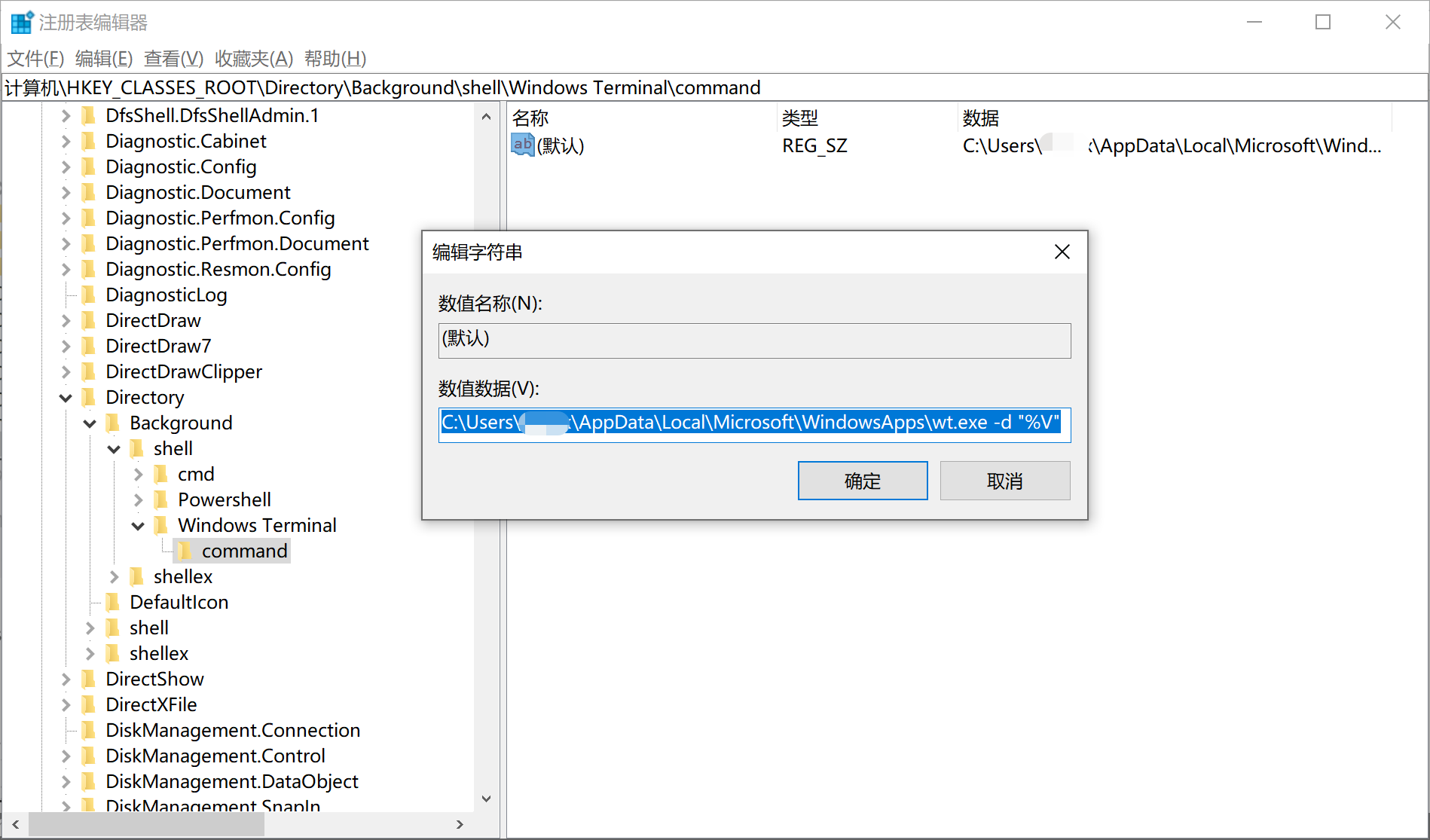Open the 查看(V) menu
The image size is (1430, 840).
tap(173, 59)
